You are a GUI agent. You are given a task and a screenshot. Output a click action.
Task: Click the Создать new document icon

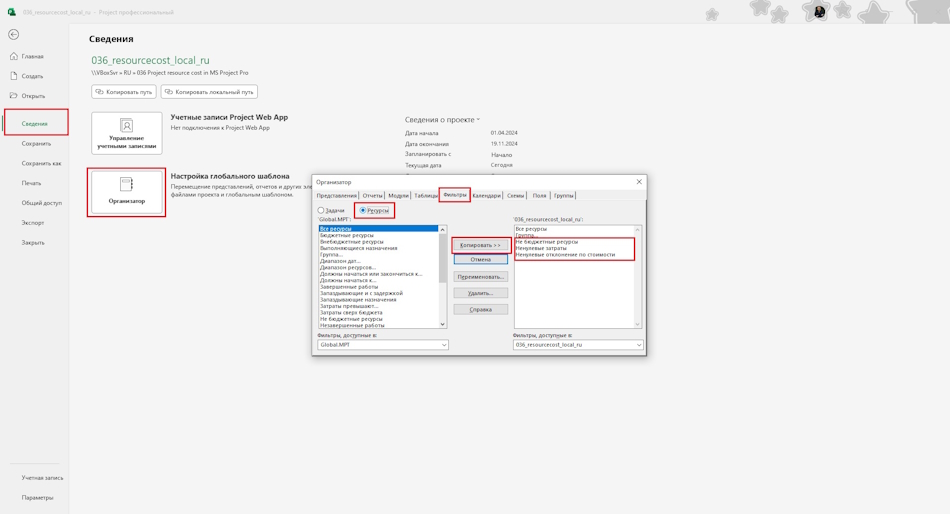pyautogui.click(x=14, y=76)
